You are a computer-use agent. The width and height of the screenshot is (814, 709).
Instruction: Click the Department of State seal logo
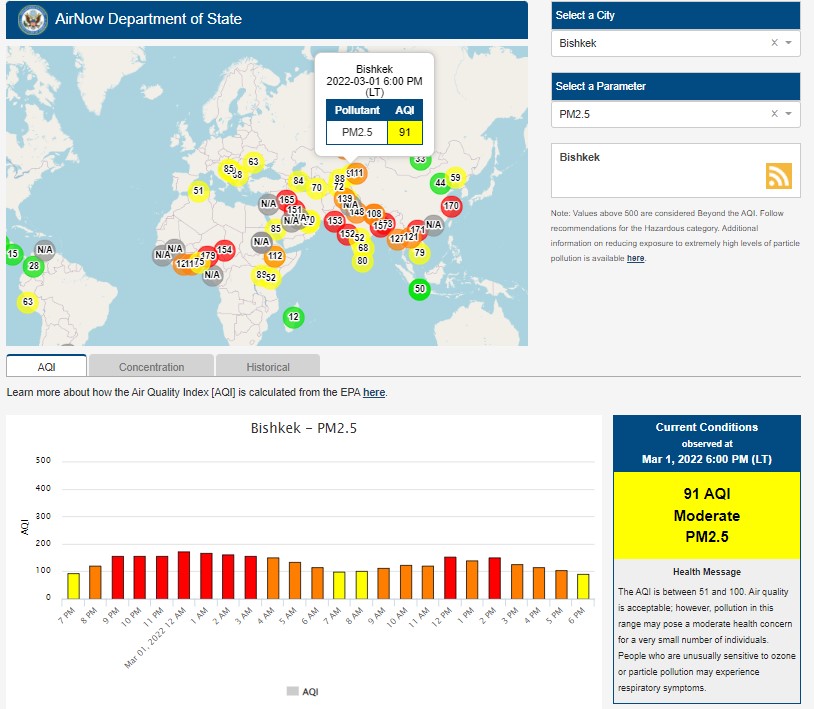[31, 18]
